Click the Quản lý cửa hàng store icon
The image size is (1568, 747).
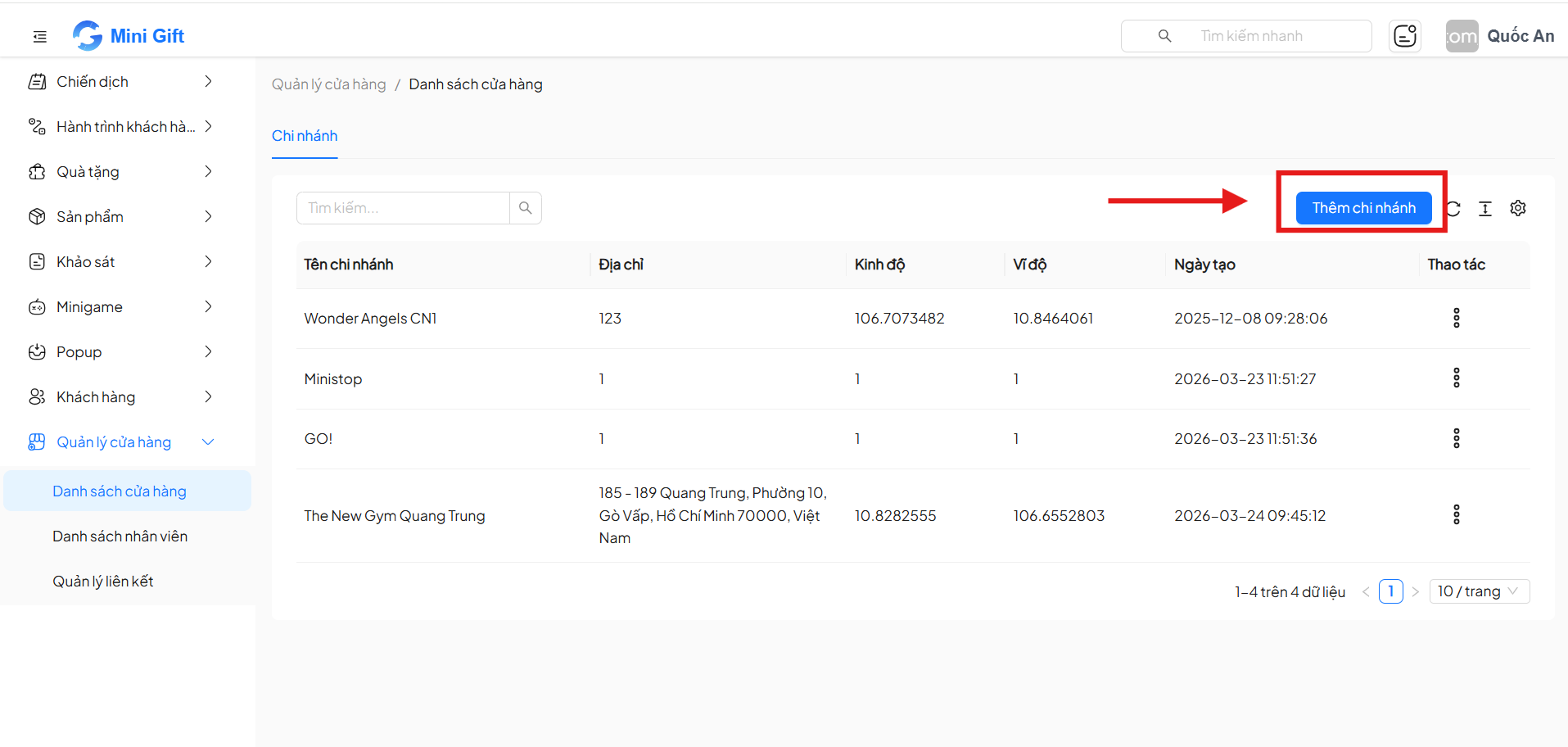coord(37,442)
